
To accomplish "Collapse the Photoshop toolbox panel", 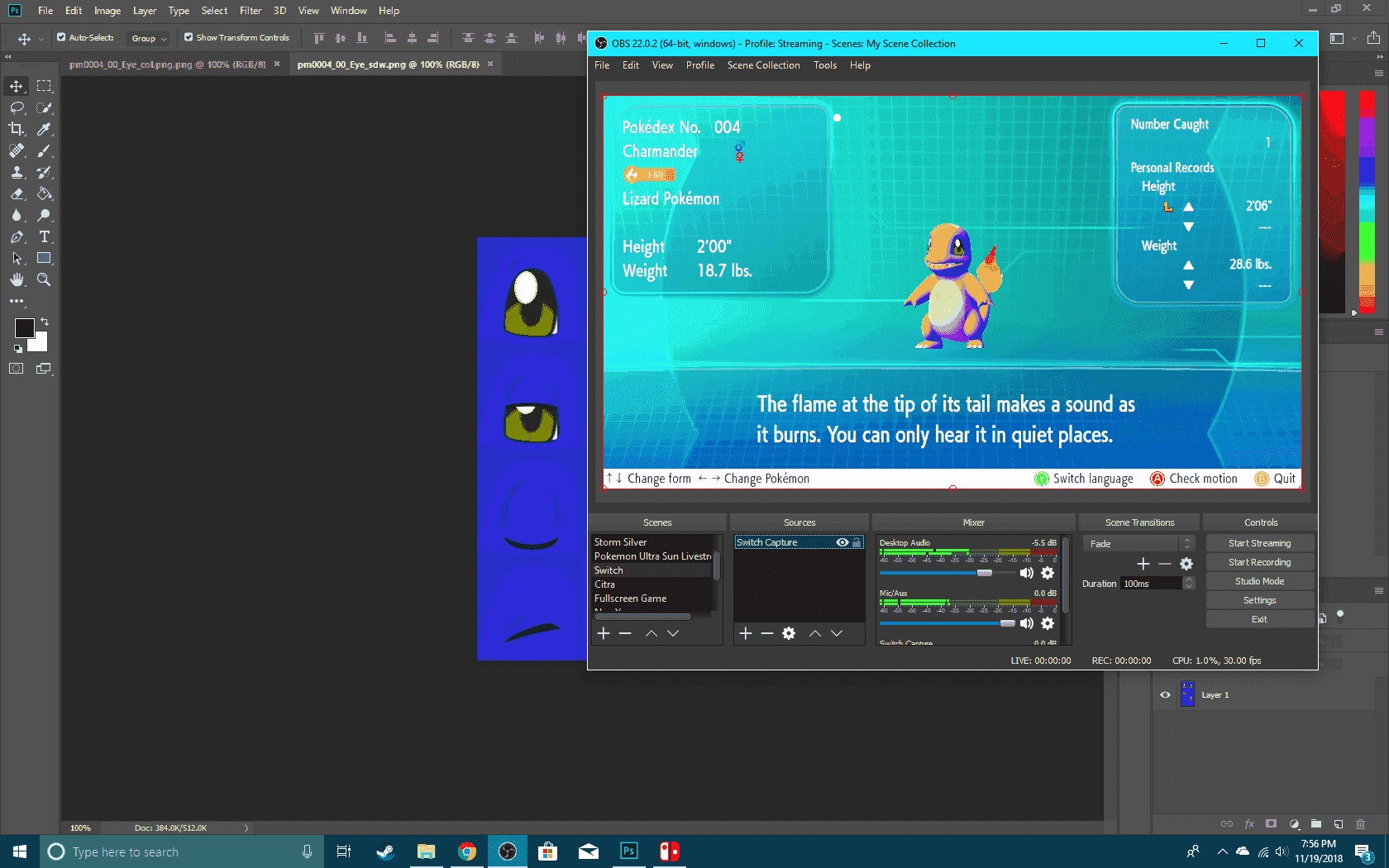I will click(8, 57).
